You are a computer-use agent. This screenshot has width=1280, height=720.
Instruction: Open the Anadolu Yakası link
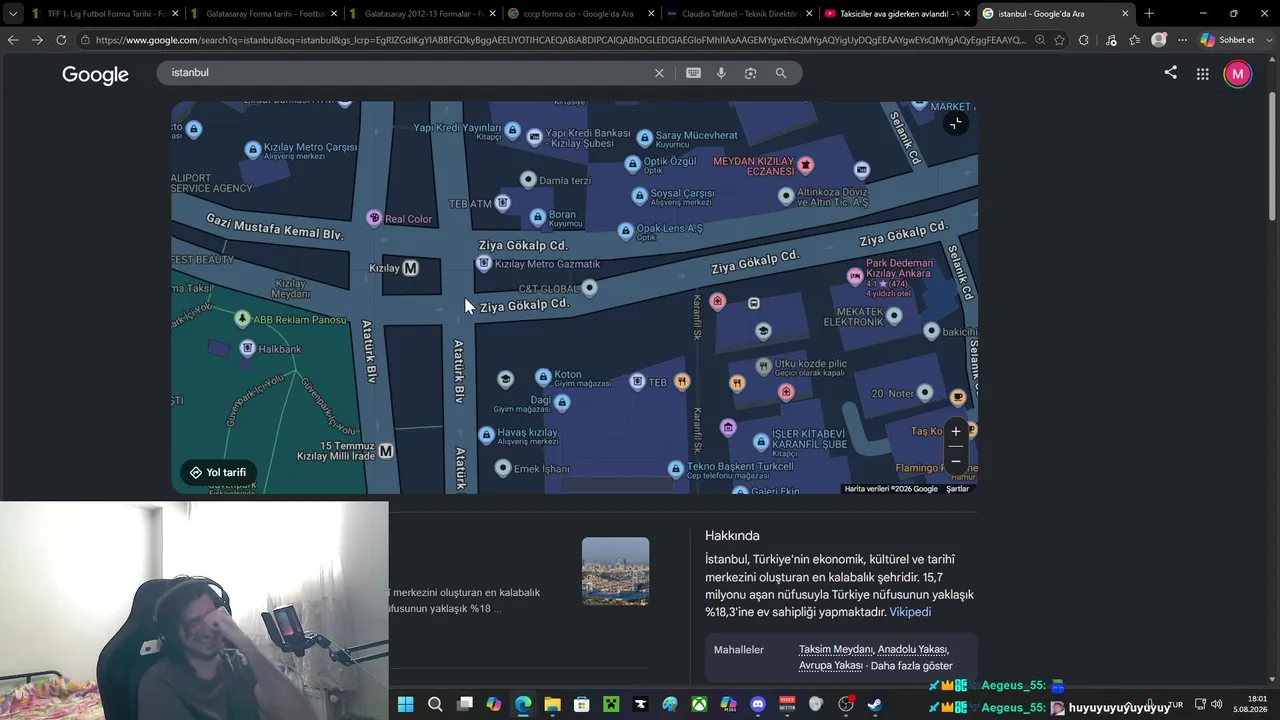tap(913, 650)
